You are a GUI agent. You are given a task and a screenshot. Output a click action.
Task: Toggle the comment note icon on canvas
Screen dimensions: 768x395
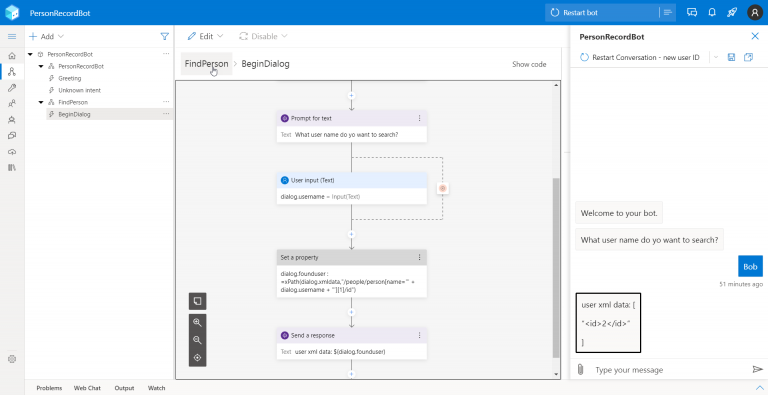tap(197, 301)
